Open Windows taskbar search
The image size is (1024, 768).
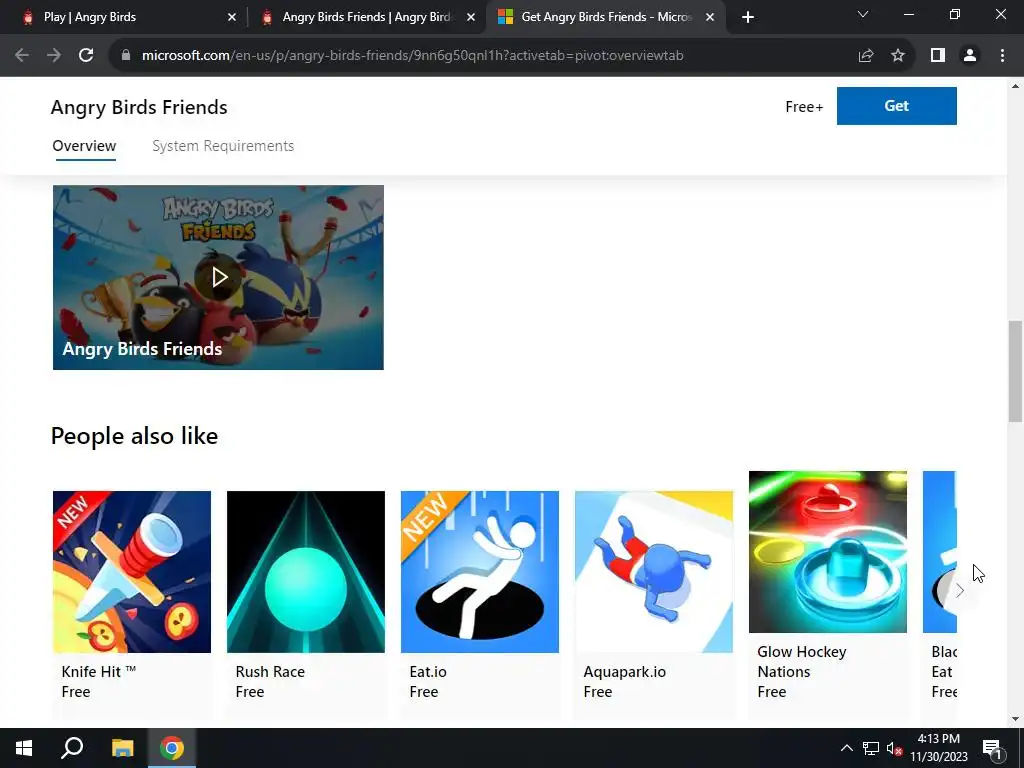point(72,748)
